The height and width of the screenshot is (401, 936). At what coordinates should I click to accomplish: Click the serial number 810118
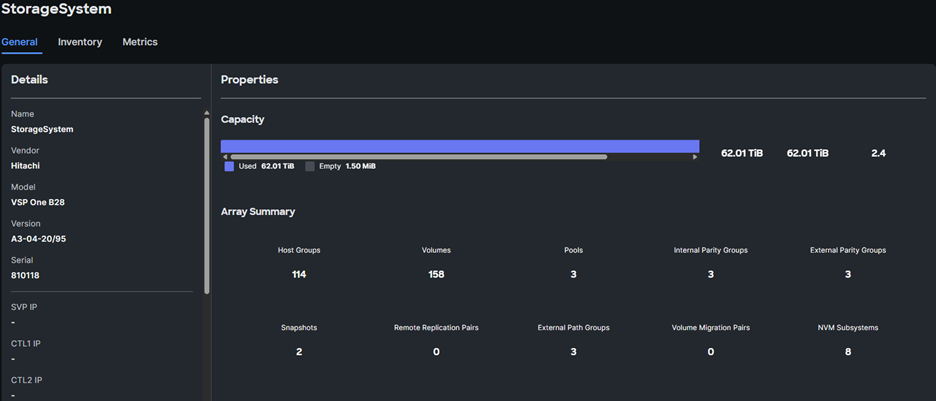(x=26, y=275)
